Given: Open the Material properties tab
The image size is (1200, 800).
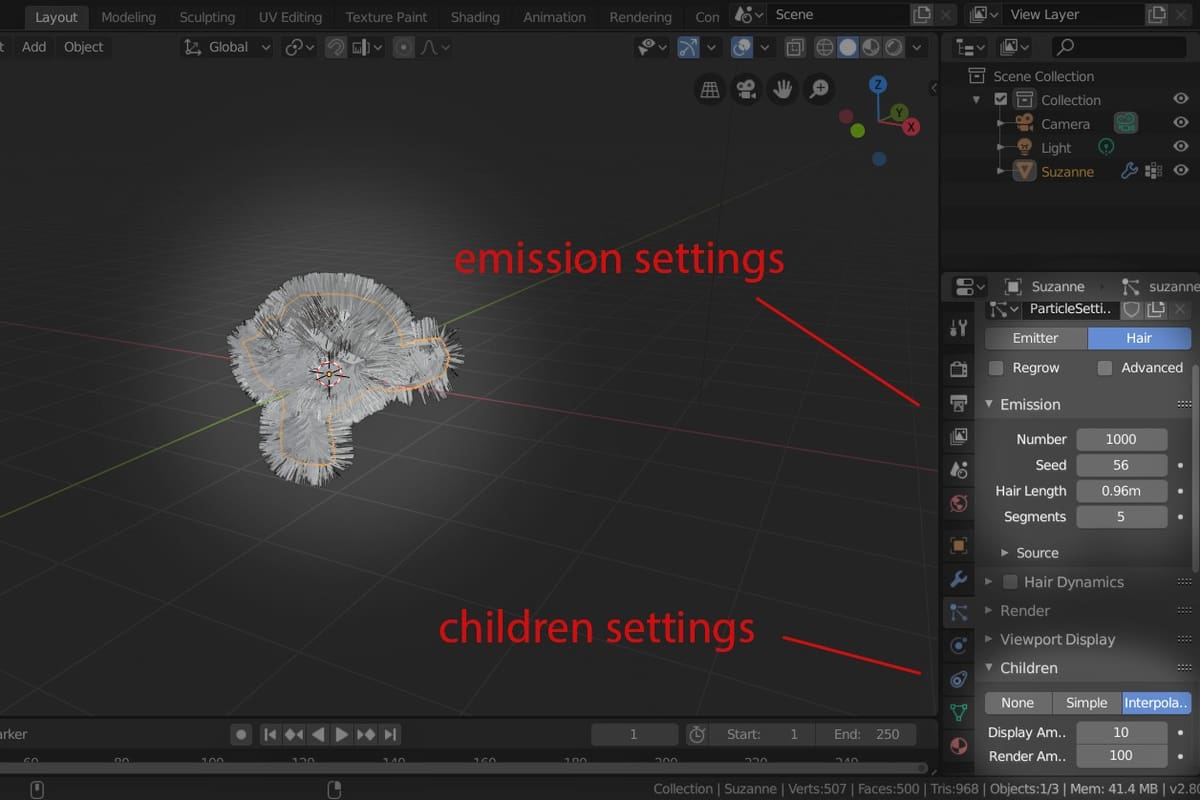Looking at the screenshot, I should pyautogui.click(x=958, y=746).
